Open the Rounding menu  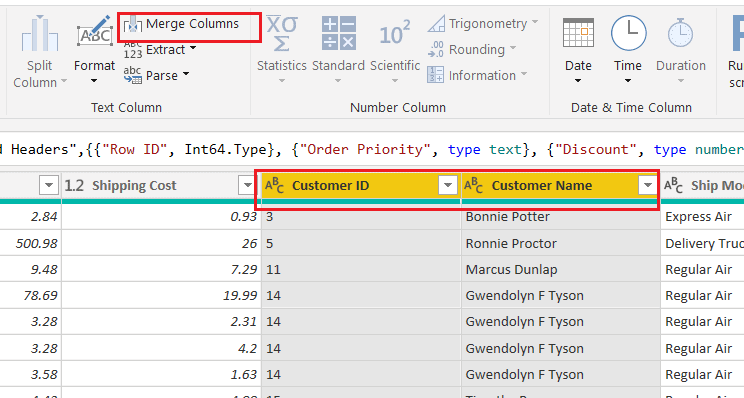tap(472, 49)
